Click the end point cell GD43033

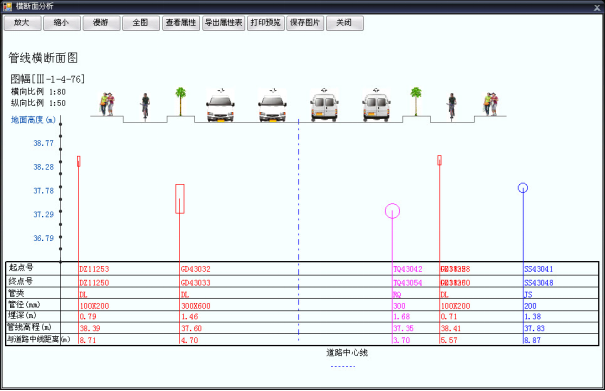[x=196, y=283]
